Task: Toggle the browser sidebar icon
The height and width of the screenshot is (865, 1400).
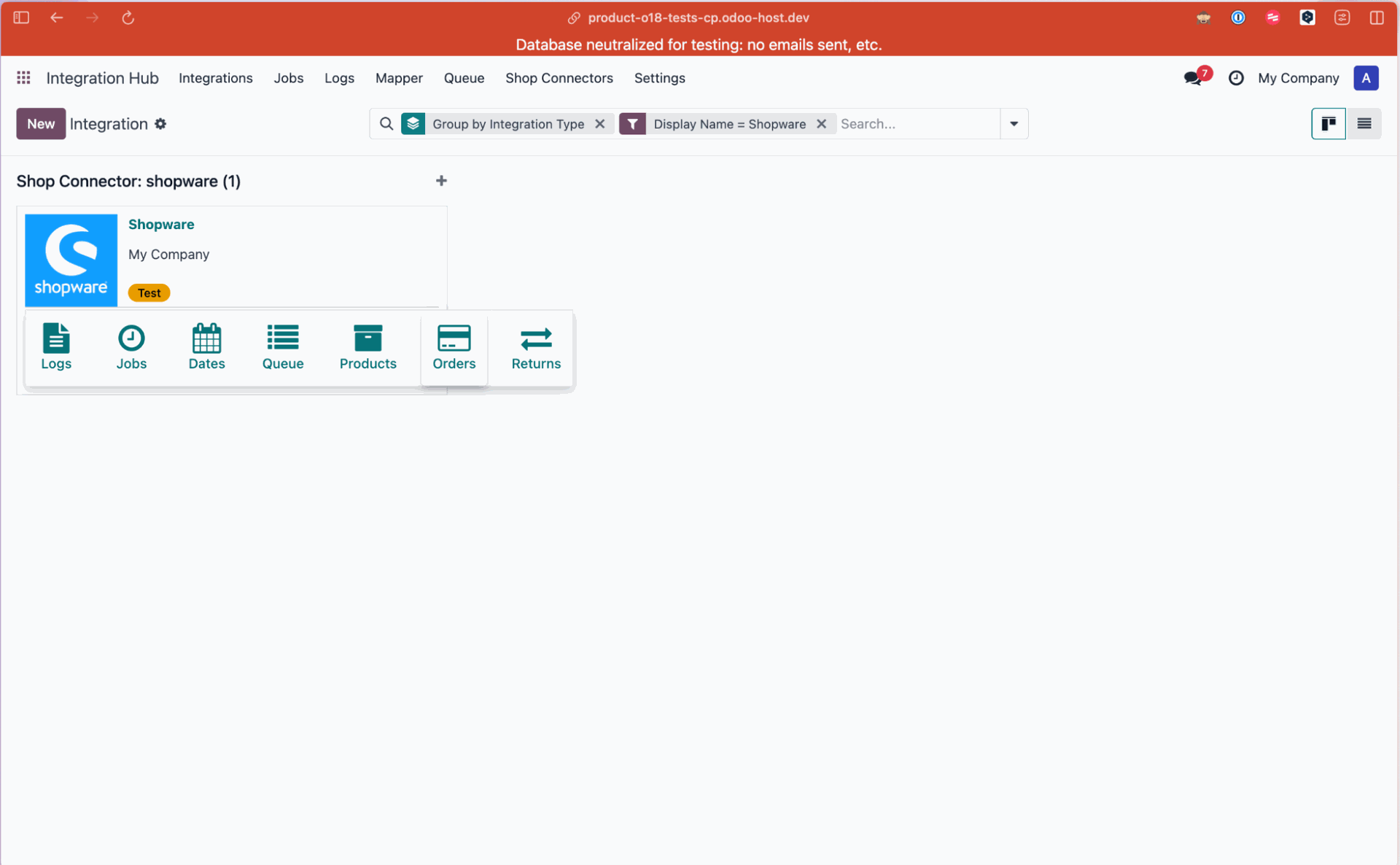Action: tap(21, 18)
